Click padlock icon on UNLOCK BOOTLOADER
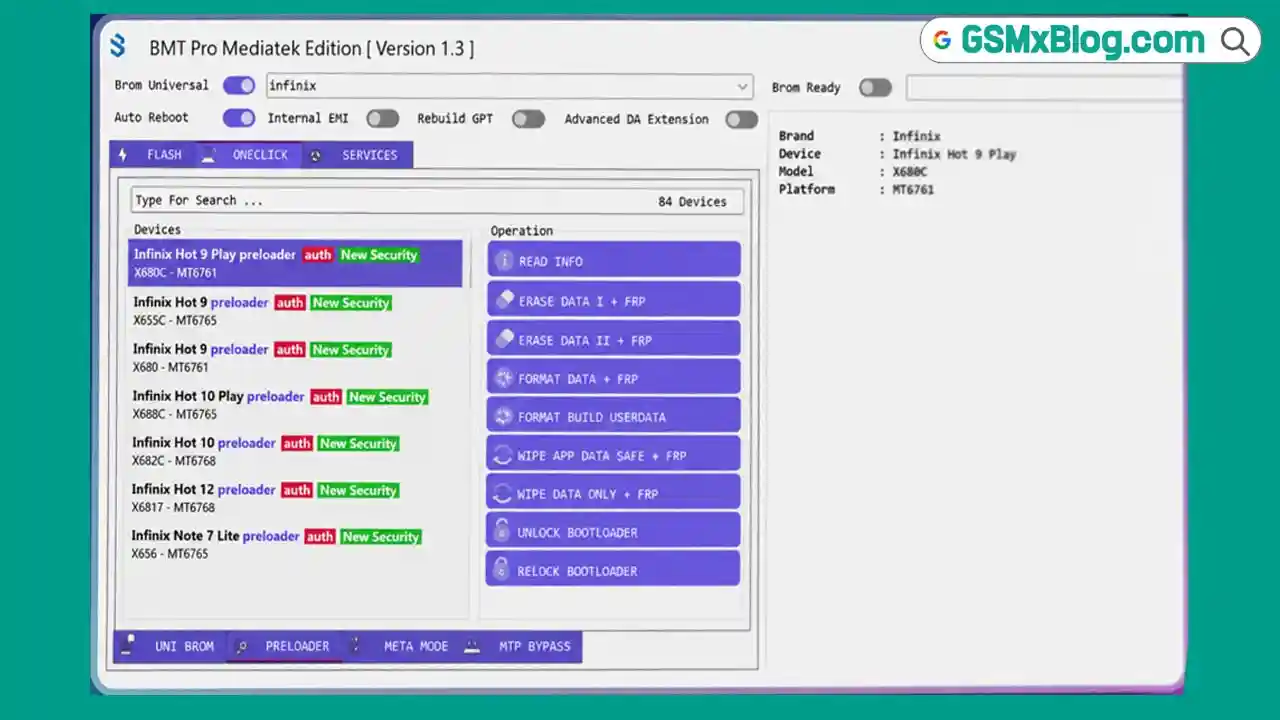This screenshot has height=720, width=1280. [501, 531]
